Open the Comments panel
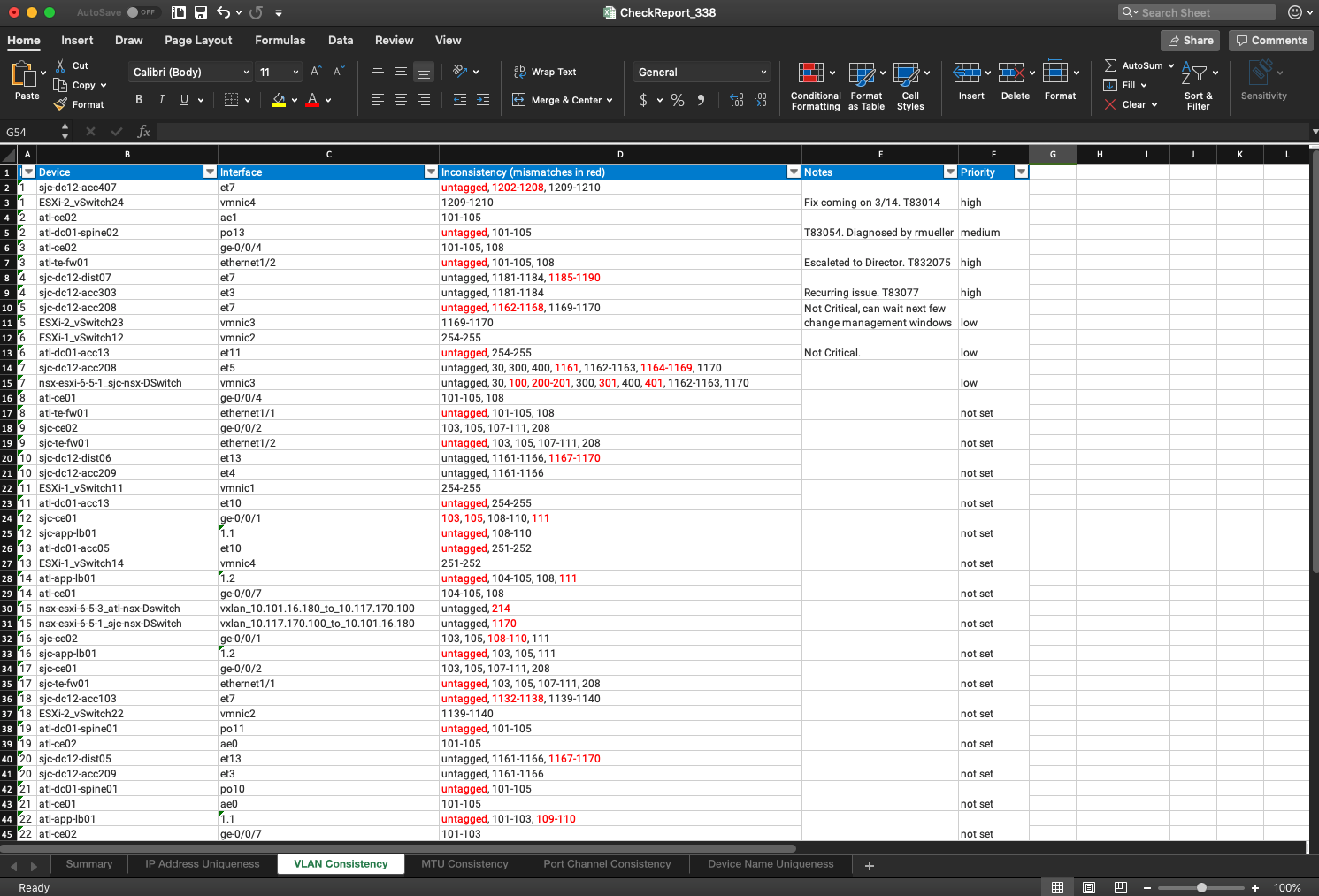1319x896 pixels. pyautogui.click(x=1270, y=40)
